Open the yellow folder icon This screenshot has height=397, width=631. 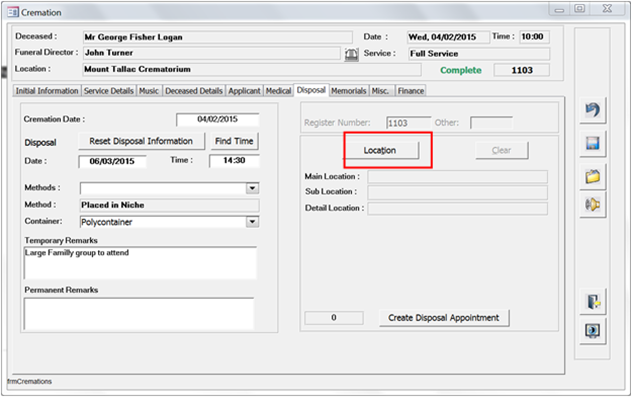[x=592, y=176]
